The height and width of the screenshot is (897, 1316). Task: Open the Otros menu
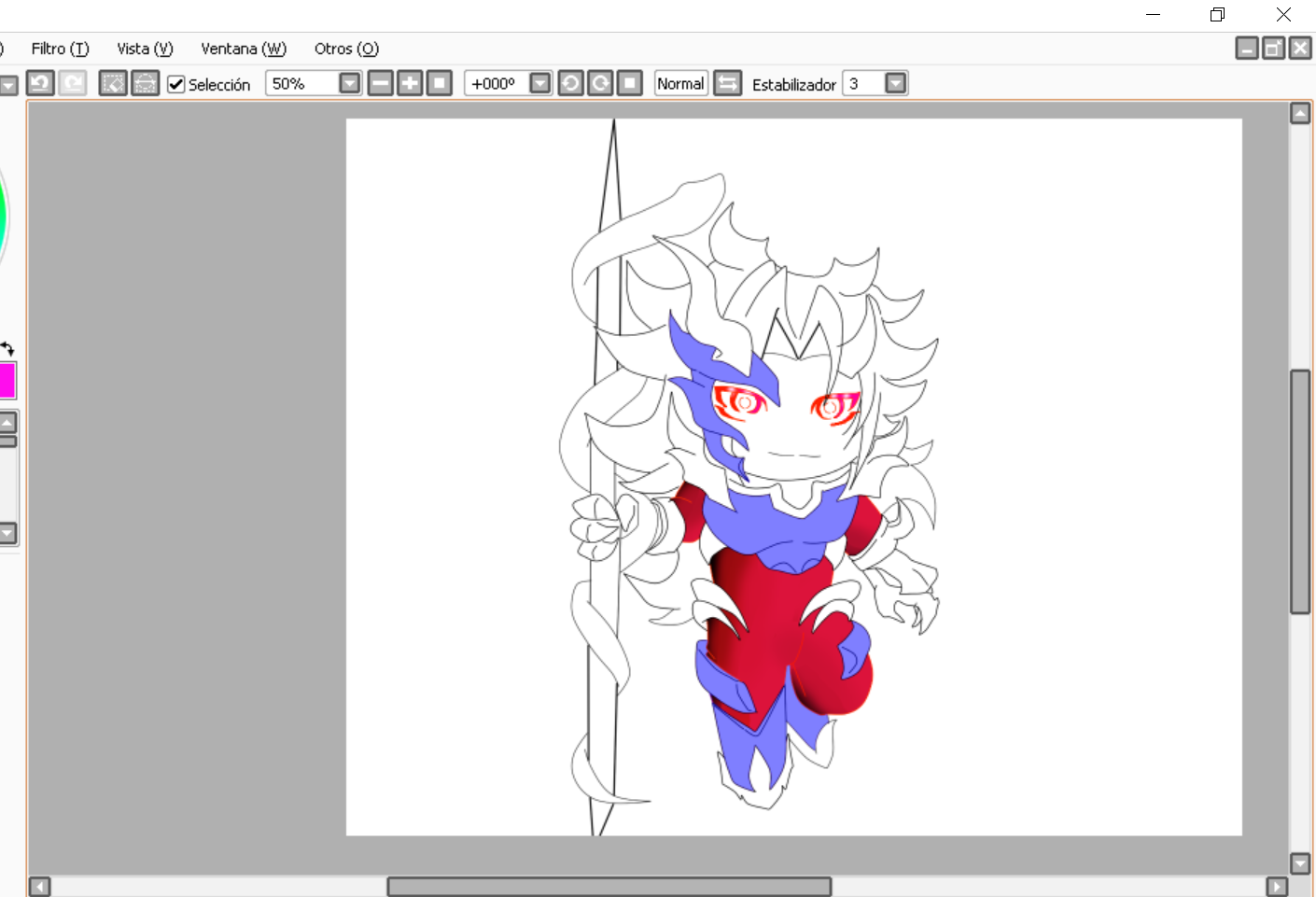click(346, 49)
